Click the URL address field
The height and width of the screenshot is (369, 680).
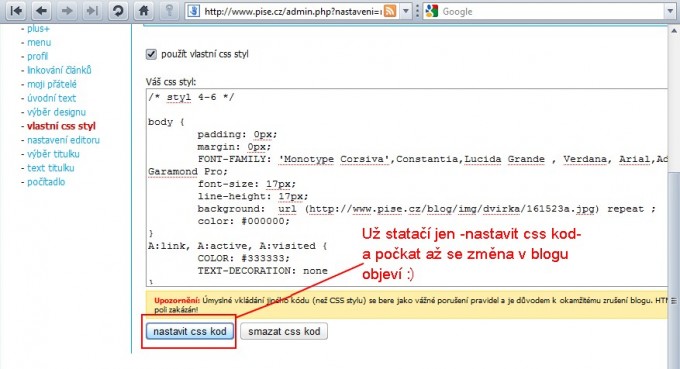click(292, 11)
